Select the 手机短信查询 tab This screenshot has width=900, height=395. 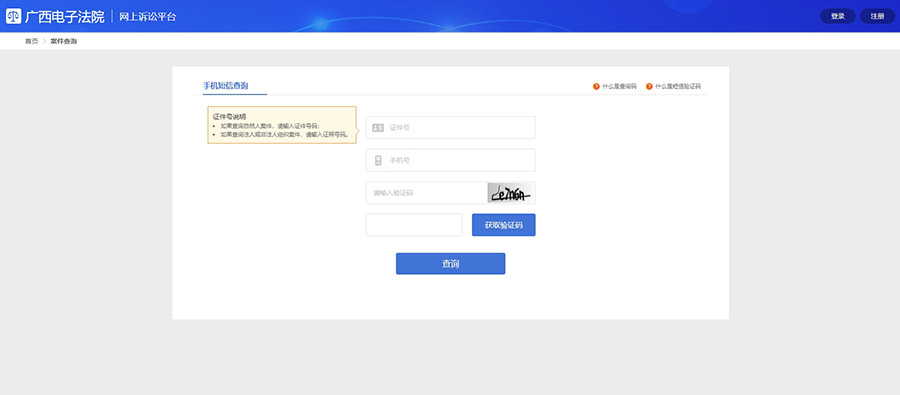226,86
